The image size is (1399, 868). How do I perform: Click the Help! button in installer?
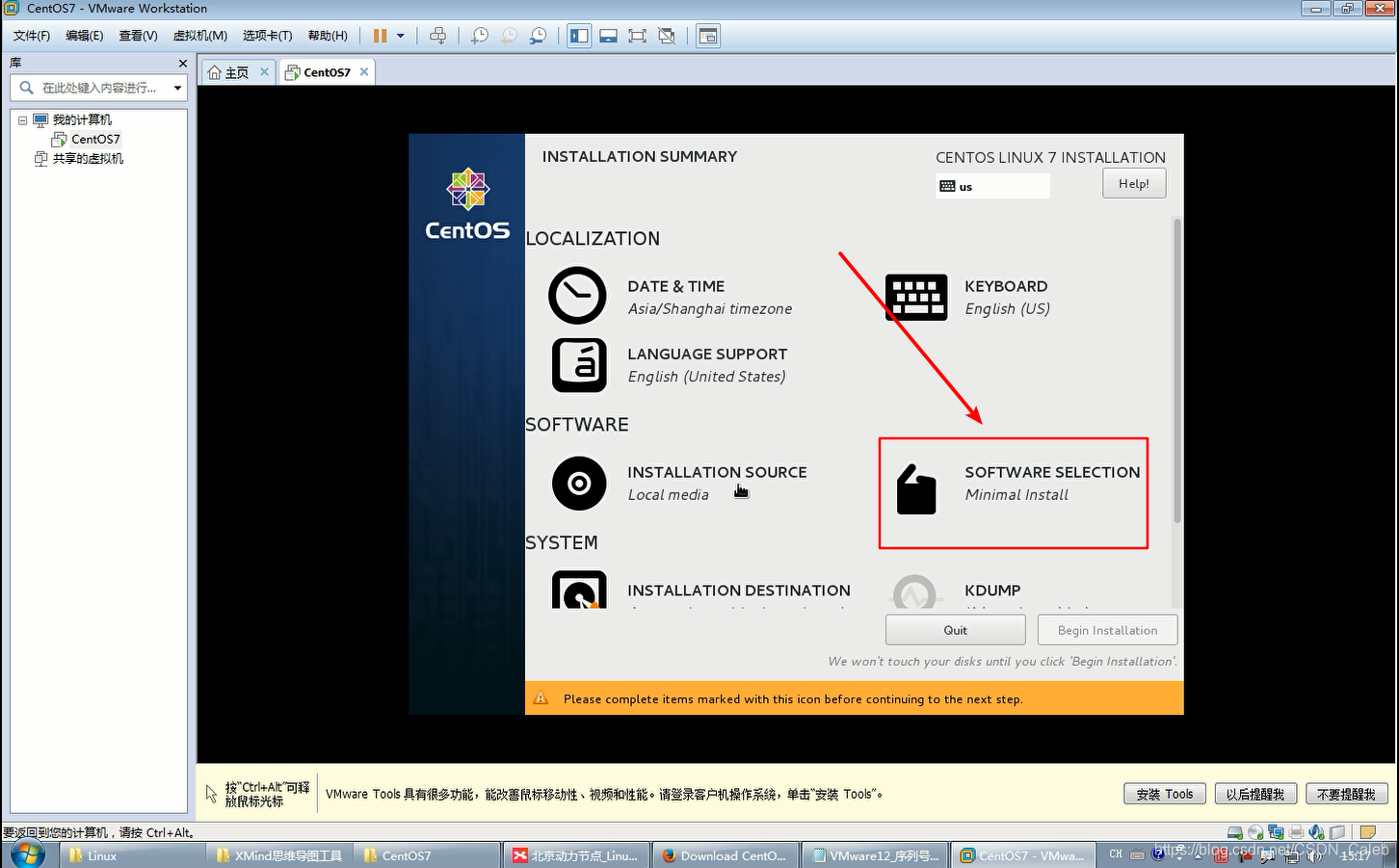(x=1134, y=183)
